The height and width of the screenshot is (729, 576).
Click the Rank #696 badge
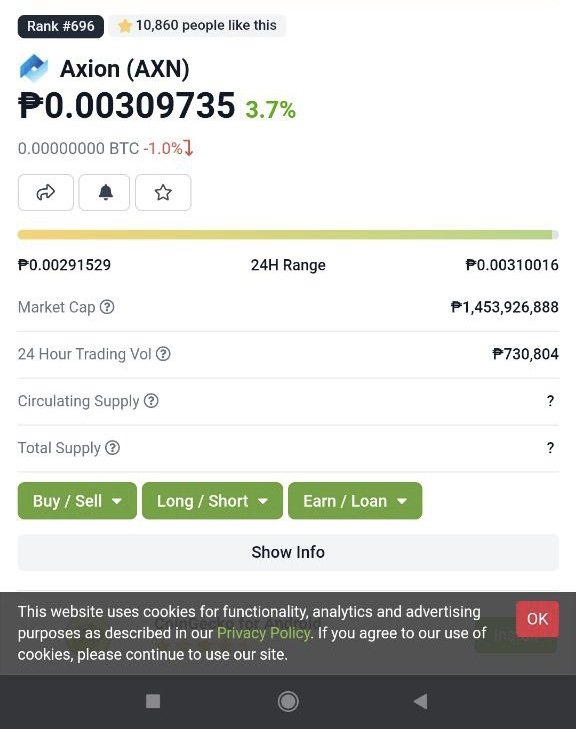pos(60,26)
